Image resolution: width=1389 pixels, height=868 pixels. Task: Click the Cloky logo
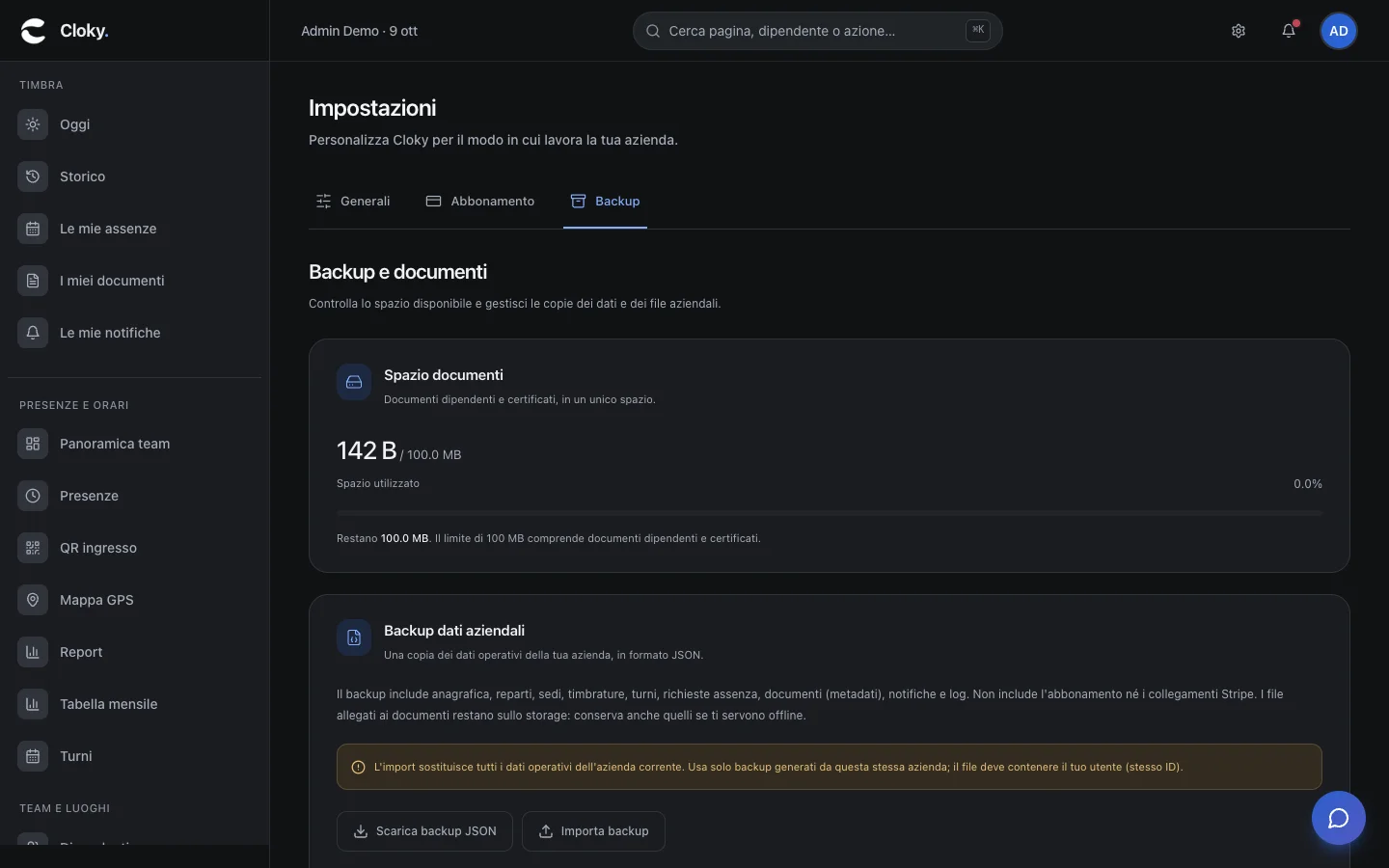tap(64, 31)
